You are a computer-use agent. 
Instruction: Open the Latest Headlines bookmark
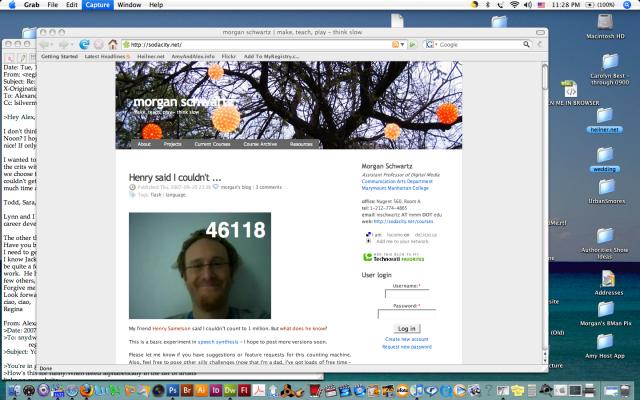click(x=105, y=56)
